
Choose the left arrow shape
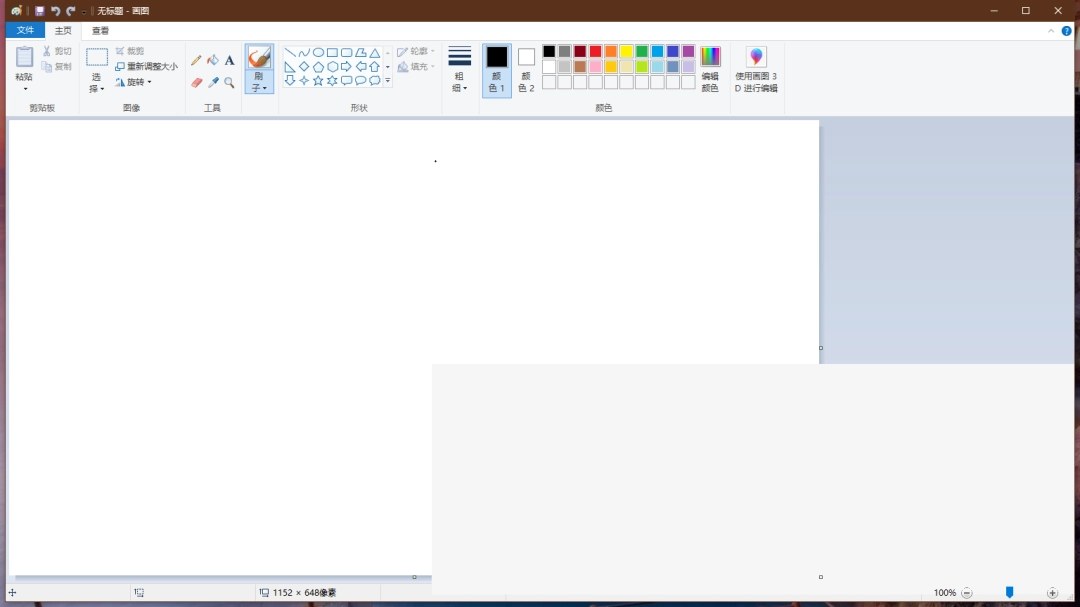[x=360, y=67]
